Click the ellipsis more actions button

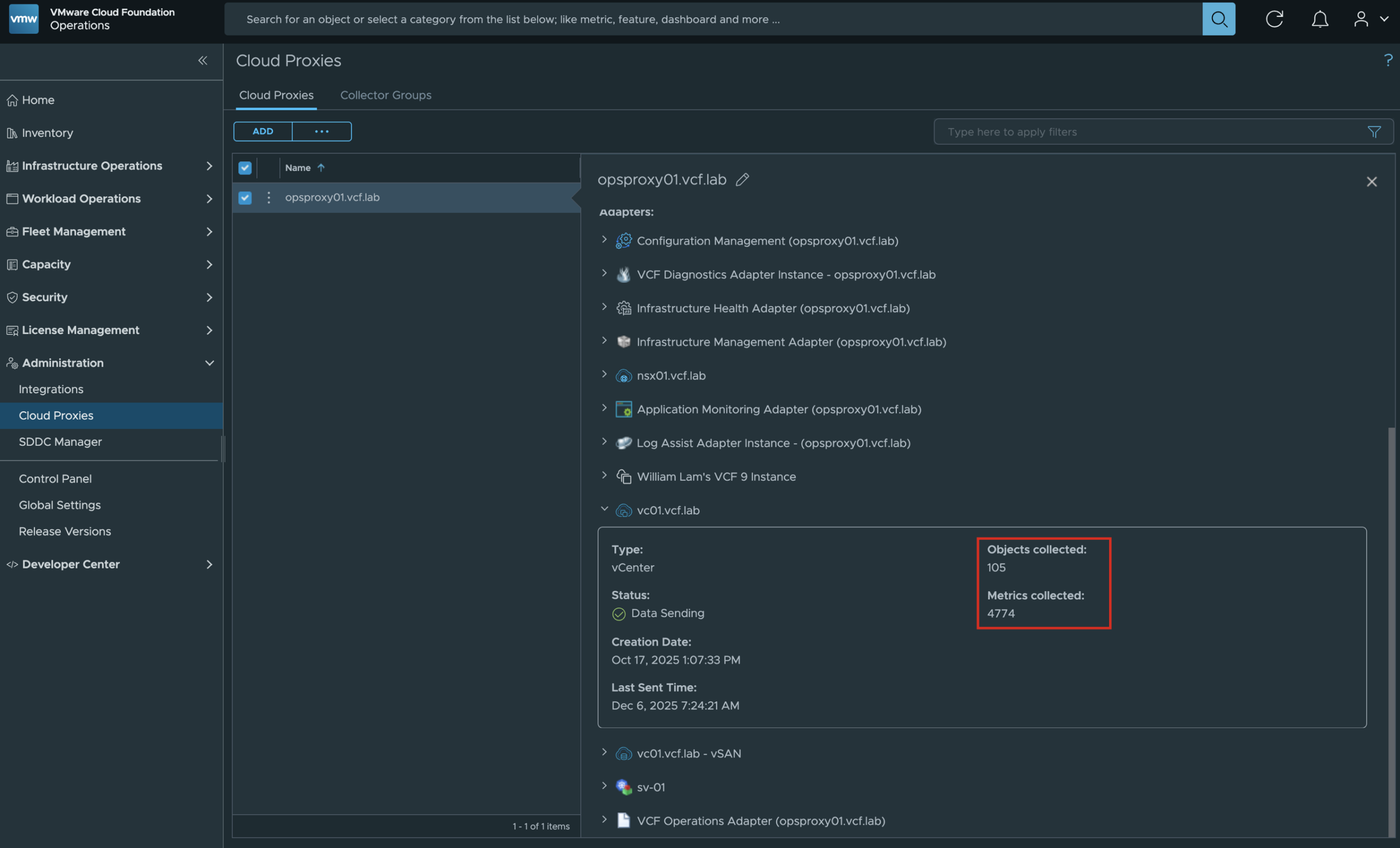point(322,131)
